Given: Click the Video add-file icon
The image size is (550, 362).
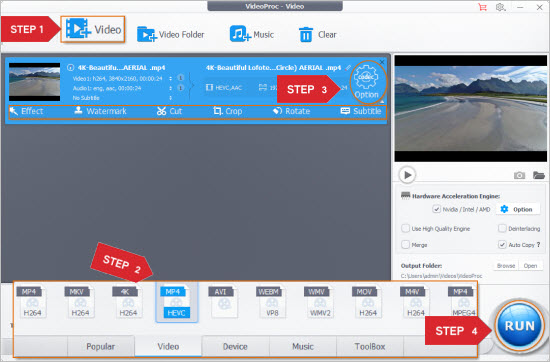Looking at the screenshot, I should click(x=78, y=28).
